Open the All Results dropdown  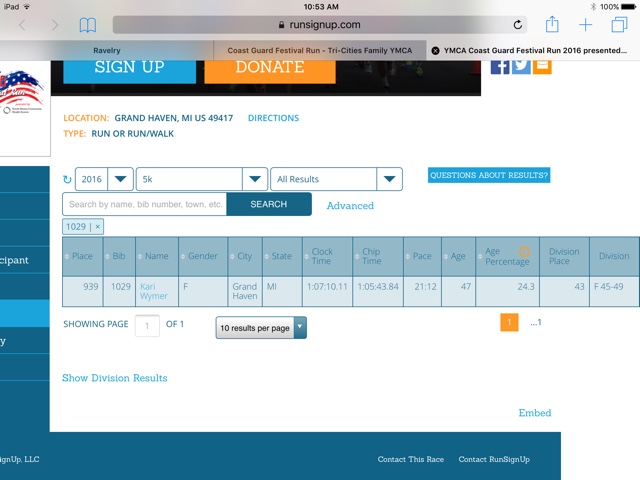(x=336, y=179)
